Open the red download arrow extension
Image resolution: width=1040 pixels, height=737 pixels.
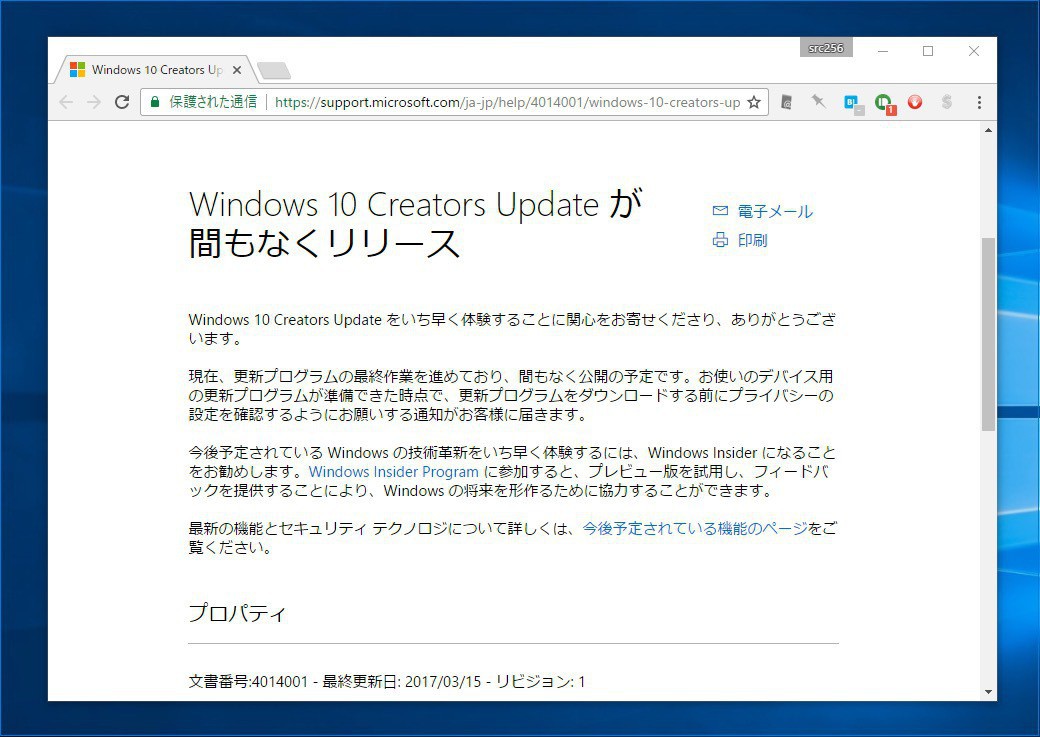pyautogui.click(x=915, y=102)
